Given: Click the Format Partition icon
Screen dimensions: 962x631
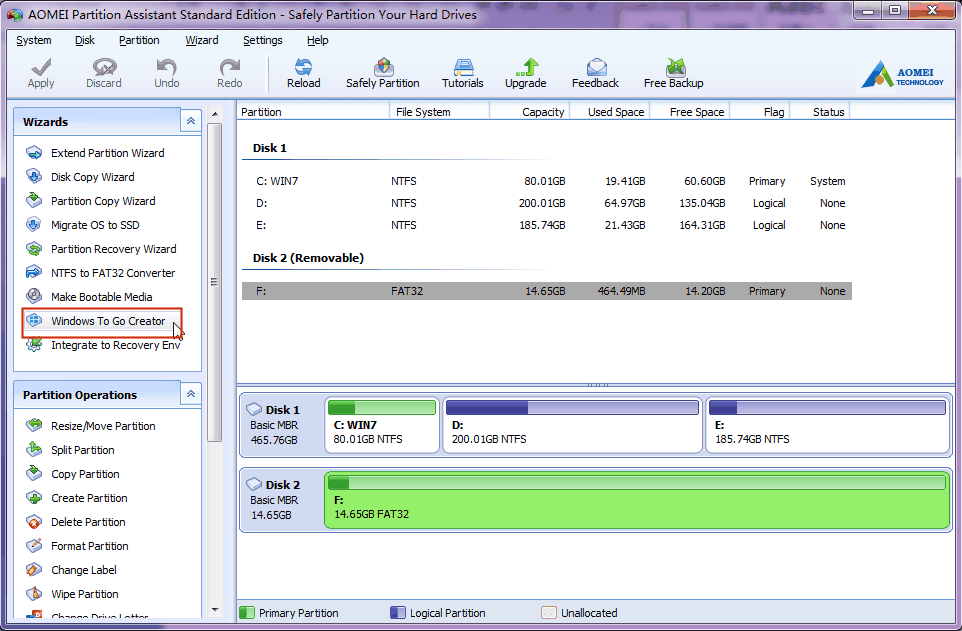Looking at the screenshot, I should 34,546.
